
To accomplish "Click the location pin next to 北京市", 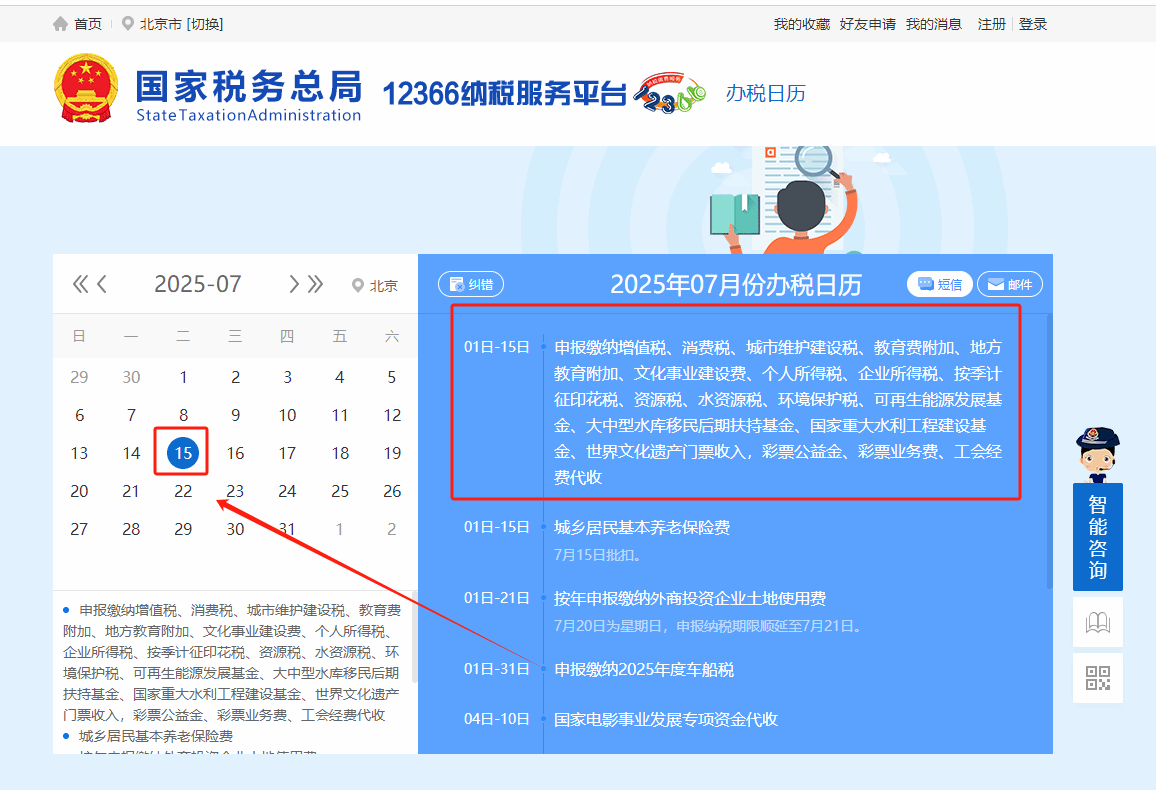I will coord(127,23).
